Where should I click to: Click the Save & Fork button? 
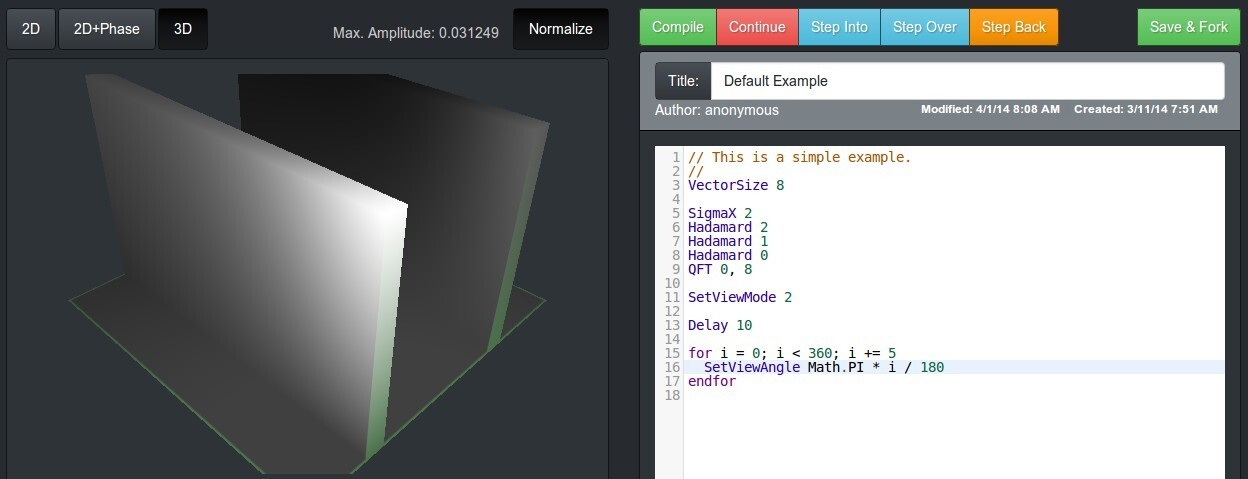tap(1188, 27)
